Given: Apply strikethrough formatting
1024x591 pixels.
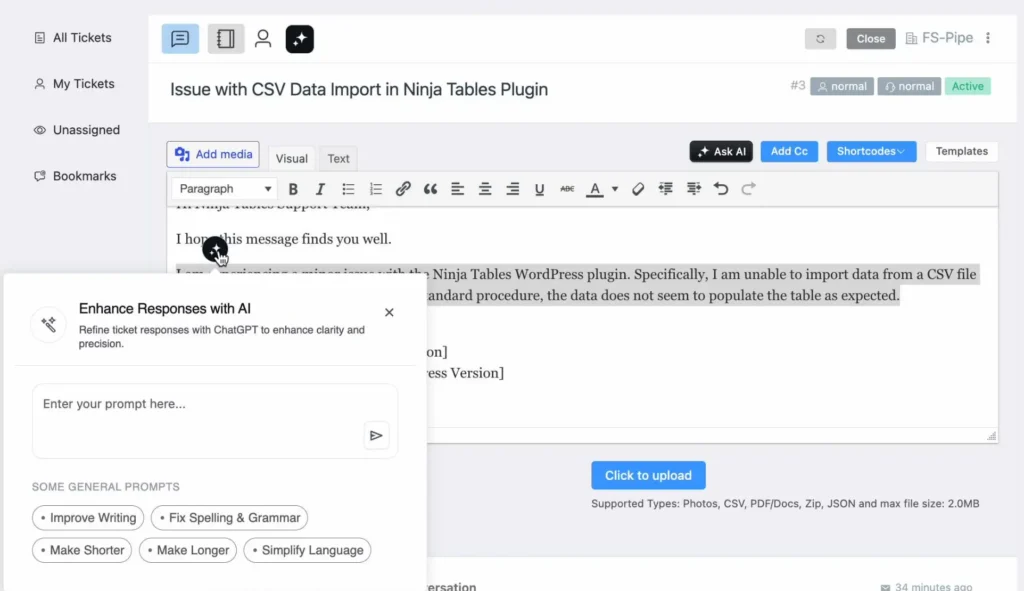Looking at the screenshot, I should (x=567, y=189).
